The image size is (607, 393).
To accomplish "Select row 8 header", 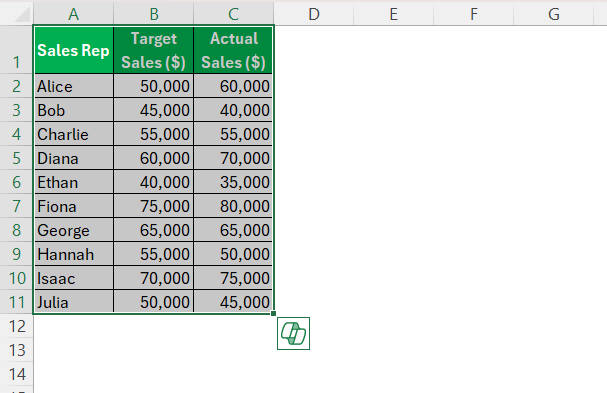I will 16,230.
